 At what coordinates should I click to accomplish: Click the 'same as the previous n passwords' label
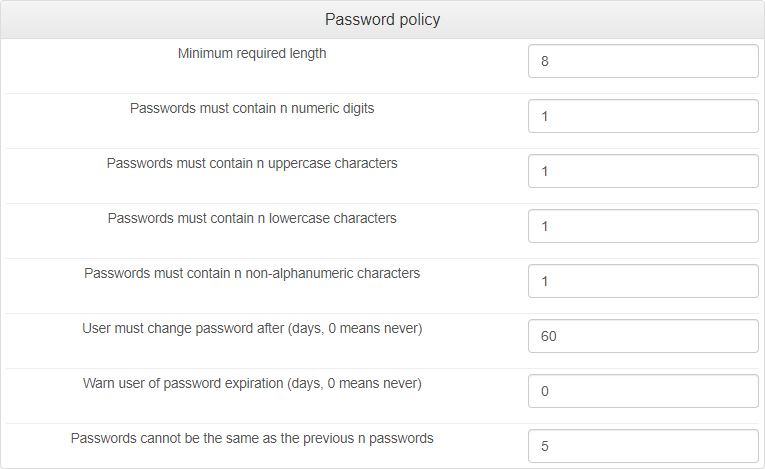click(252, 438)
